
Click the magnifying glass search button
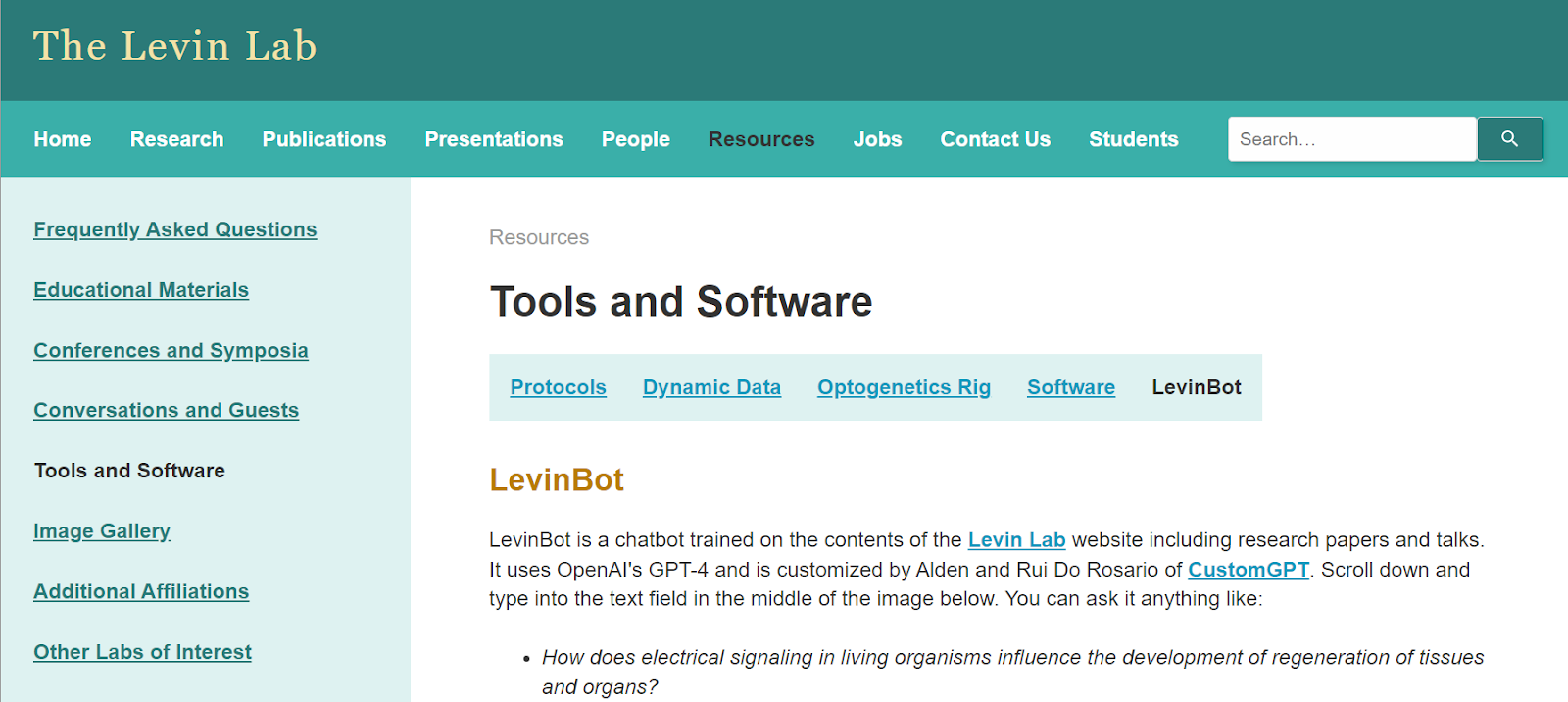coord(1509,139)
